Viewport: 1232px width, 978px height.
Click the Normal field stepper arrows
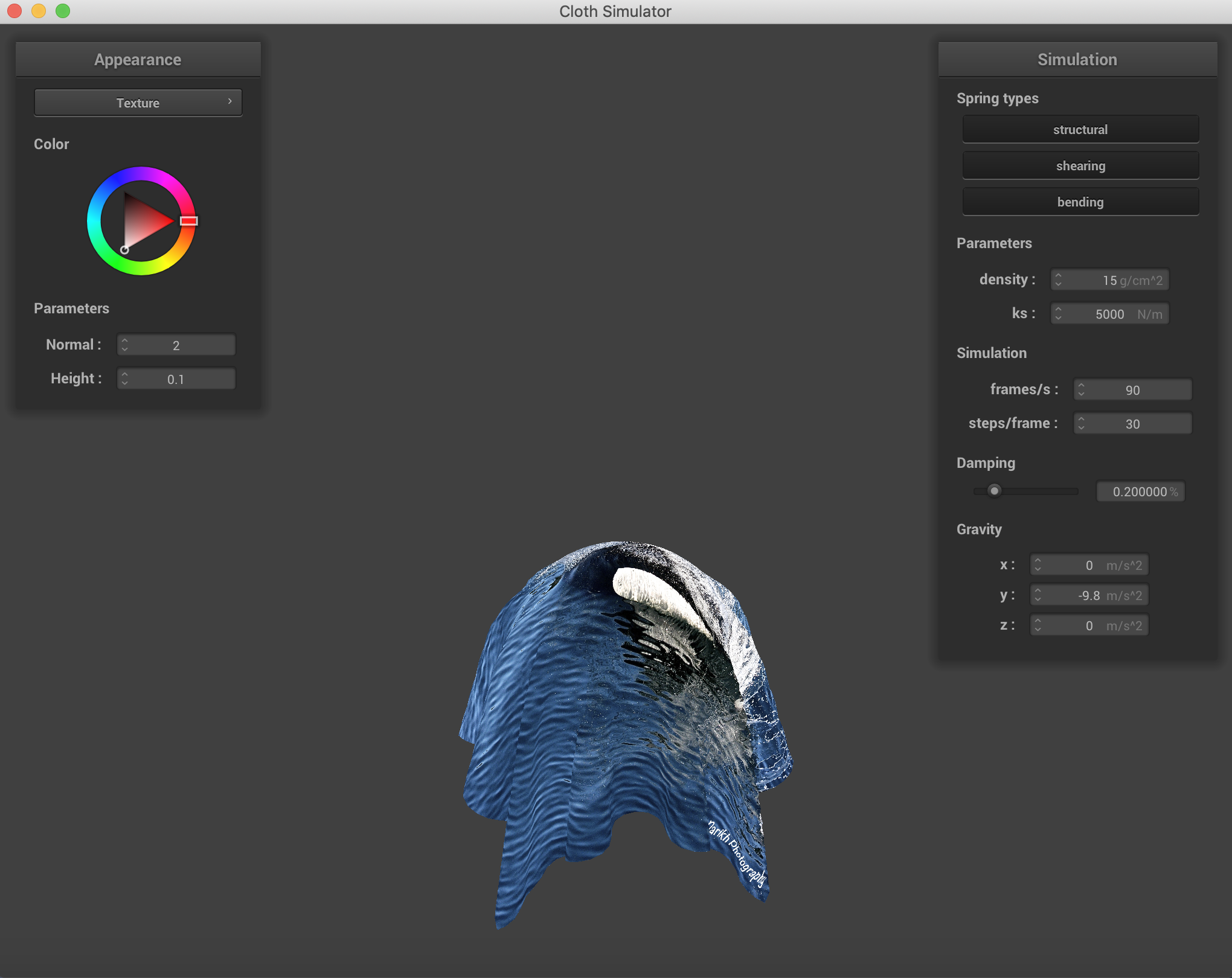pyautogui.click(x=124, y=345)
